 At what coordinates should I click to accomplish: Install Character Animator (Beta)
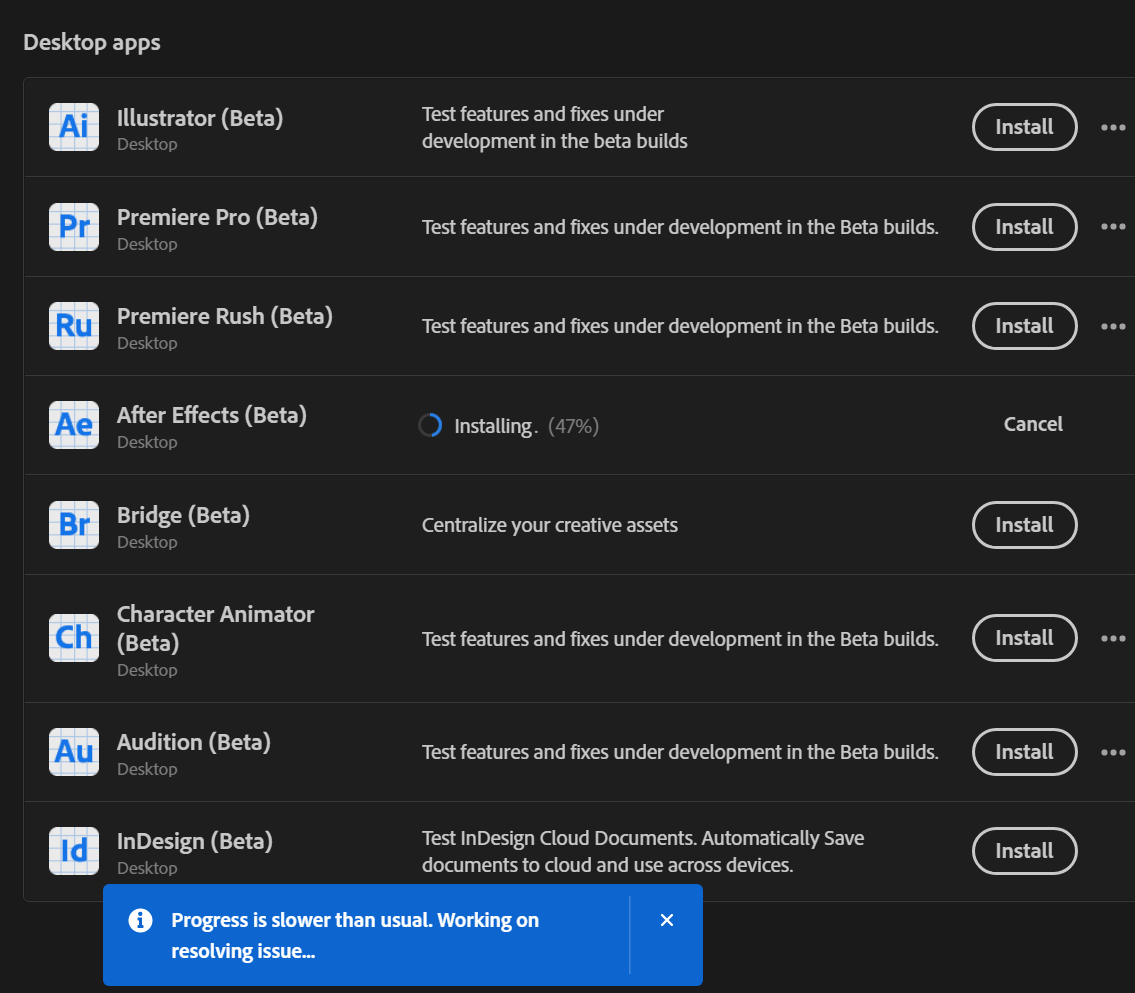click(1024, 638)
